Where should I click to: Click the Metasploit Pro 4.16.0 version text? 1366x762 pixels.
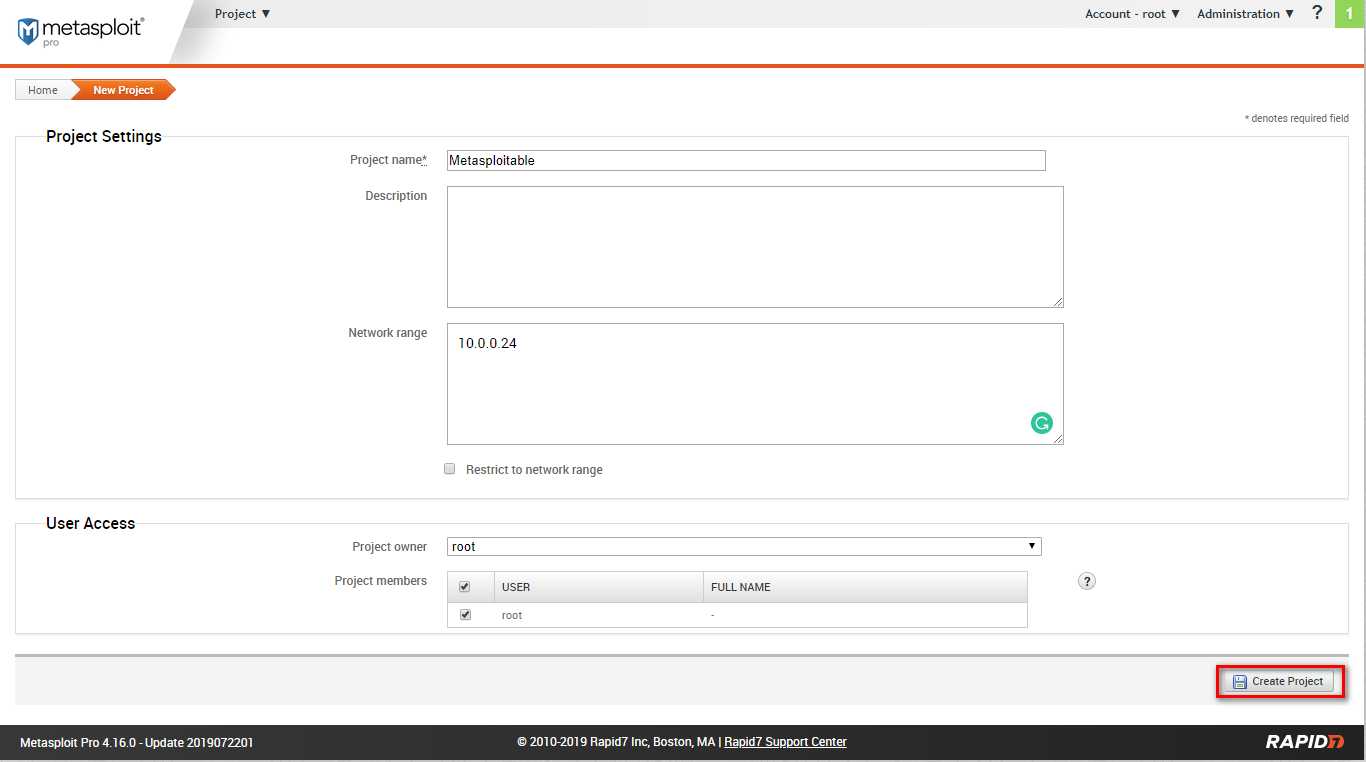(137, 742)
